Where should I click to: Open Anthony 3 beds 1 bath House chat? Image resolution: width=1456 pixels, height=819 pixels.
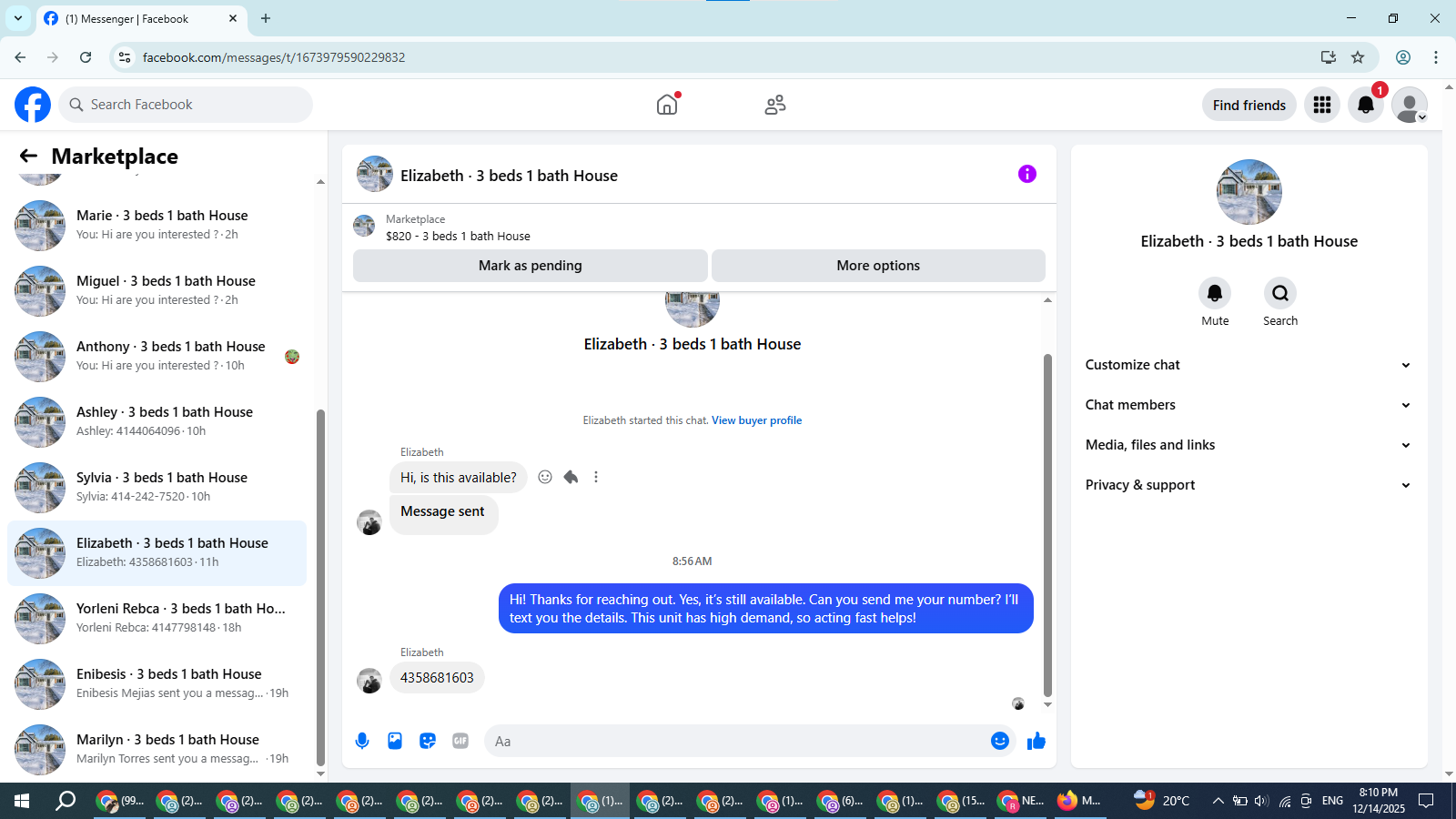pyautogui.click(x=157, y=356)
